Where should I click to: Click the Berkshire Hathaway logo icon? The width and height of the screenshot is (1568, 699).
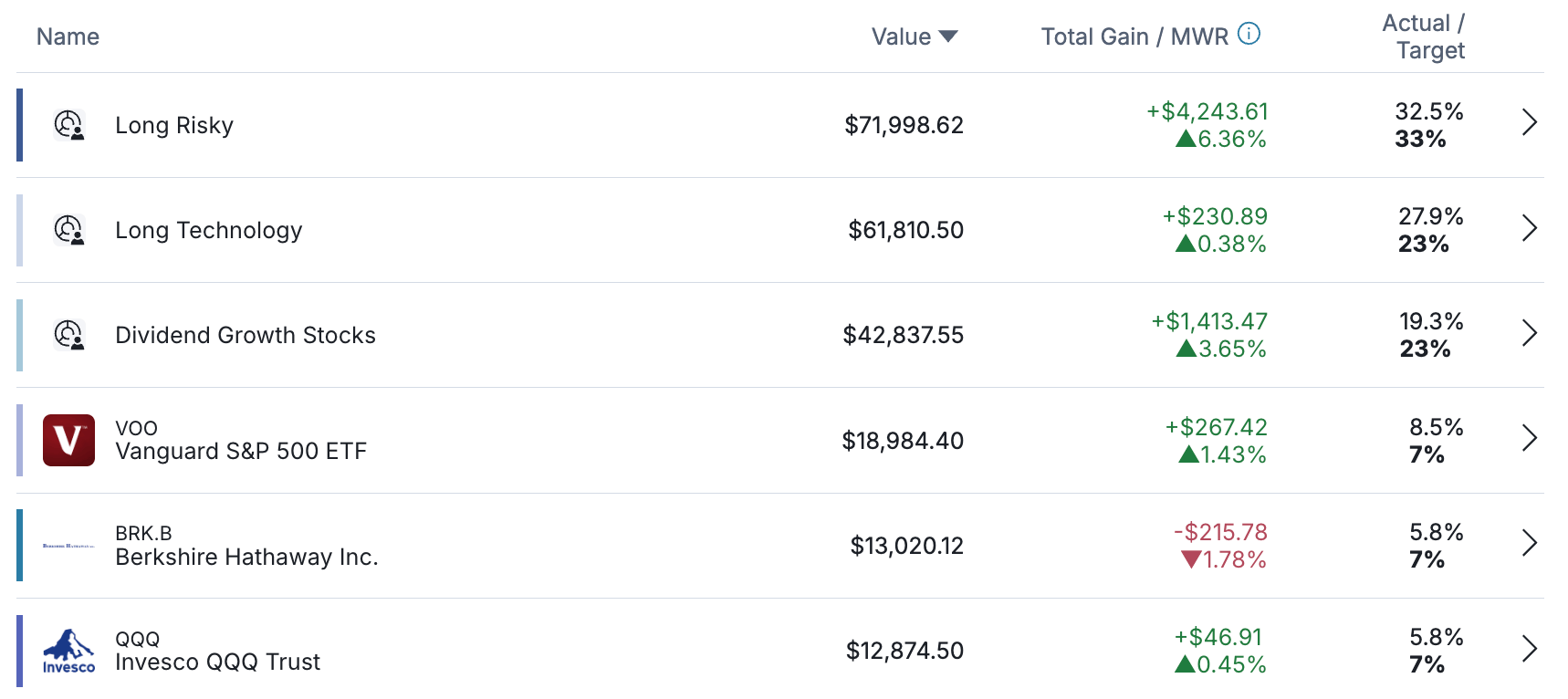tap(68, 546)
